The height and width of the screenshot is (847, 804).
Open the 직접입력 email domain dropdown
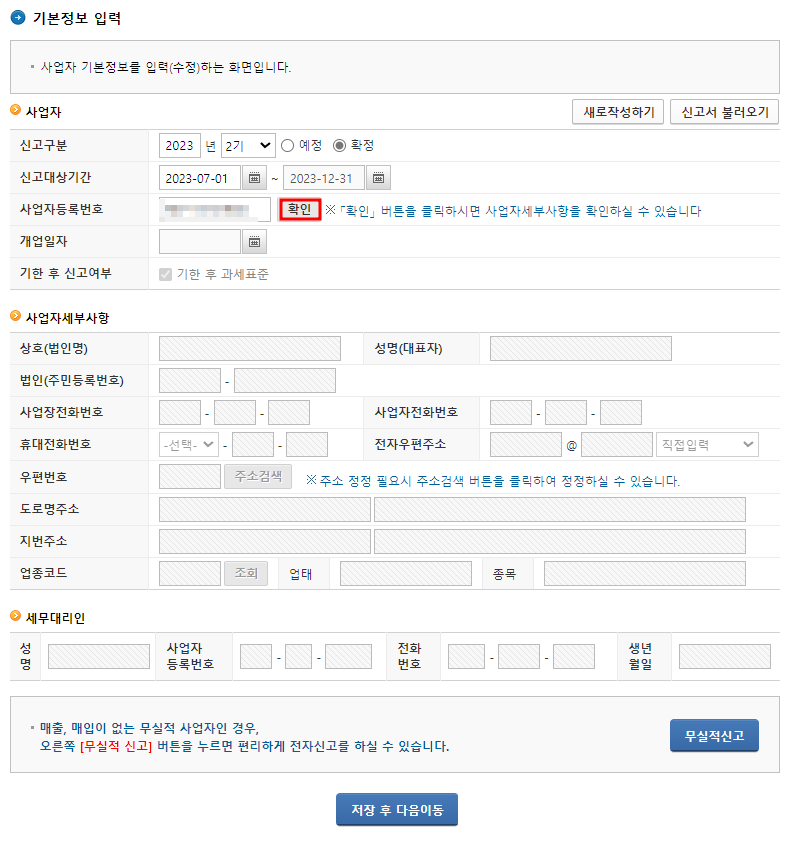[707, 444]
